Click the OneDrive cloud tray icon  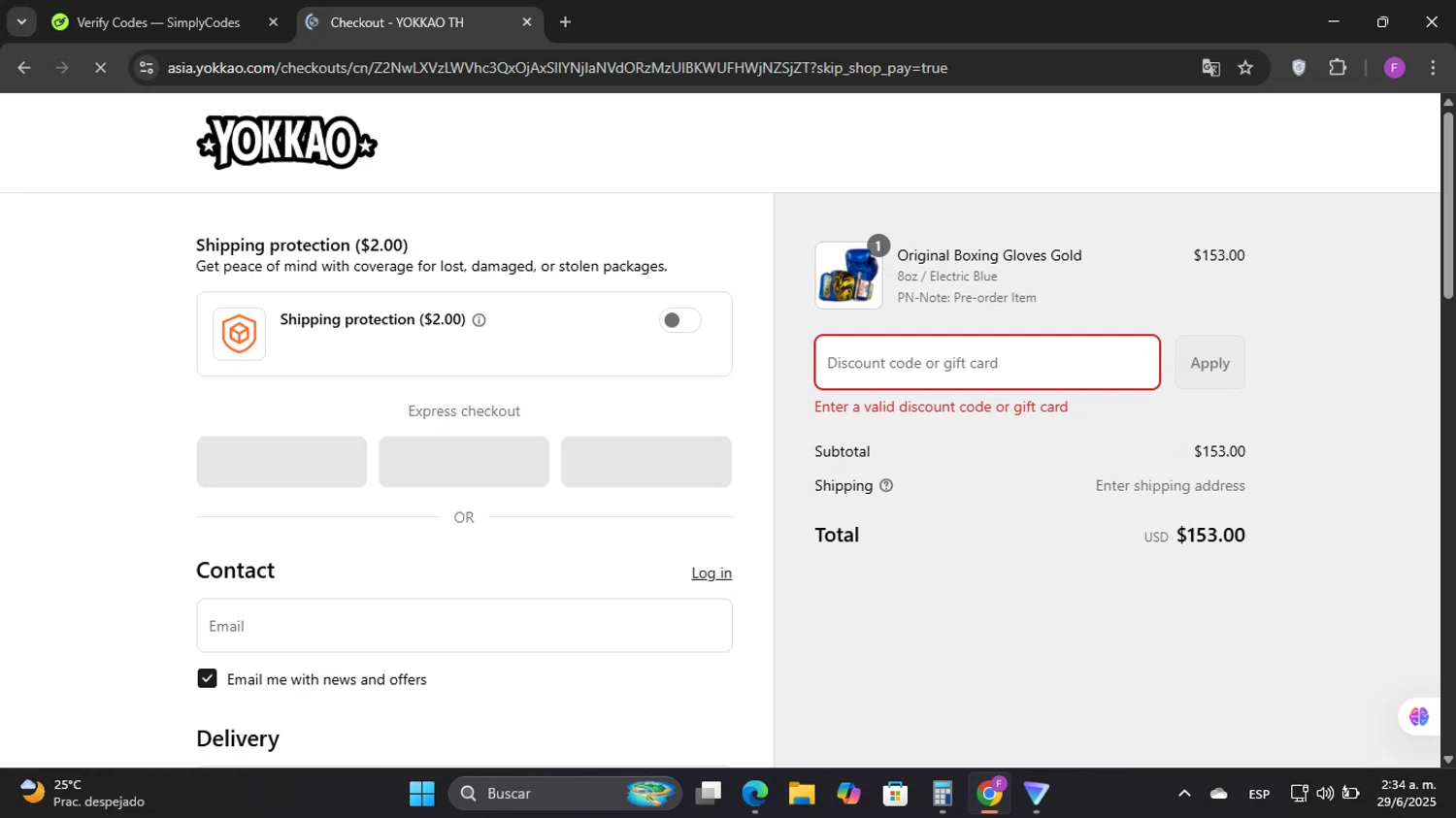pyautogui.click(x=1219, y=794)
